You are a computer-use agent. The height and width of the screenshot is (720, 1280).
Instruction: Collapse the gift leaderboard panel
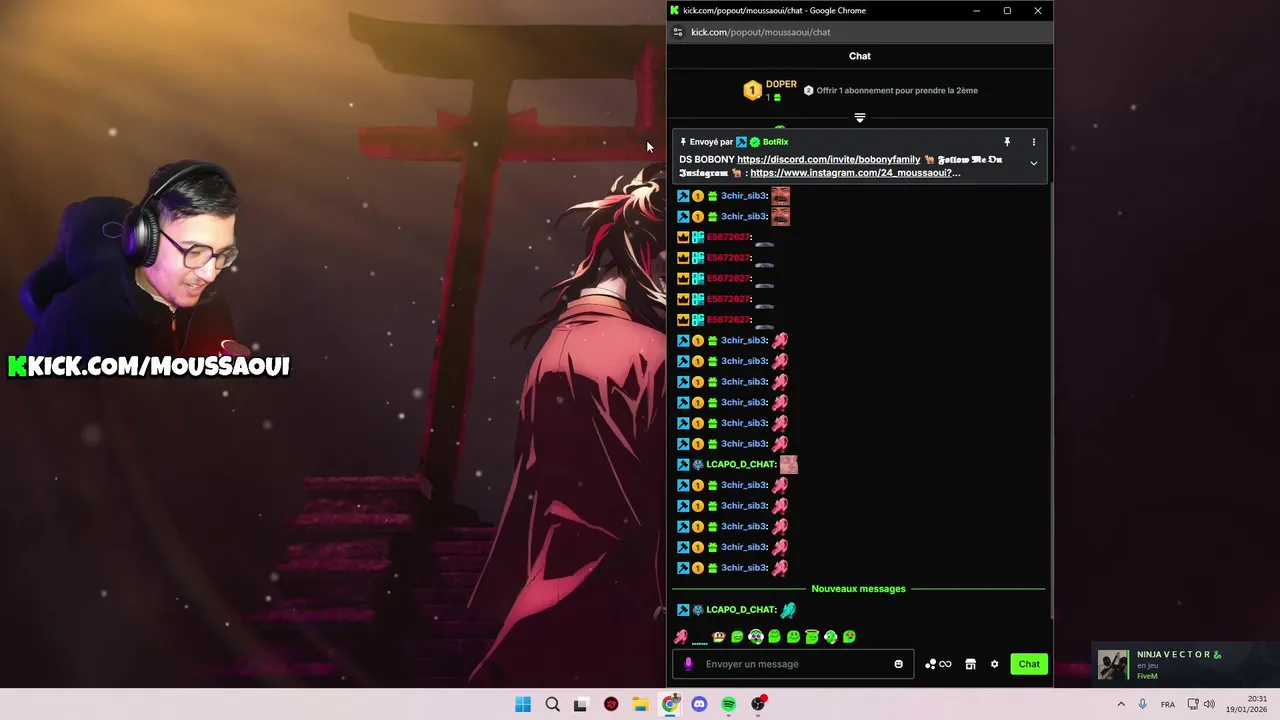[x=860, y=118]
